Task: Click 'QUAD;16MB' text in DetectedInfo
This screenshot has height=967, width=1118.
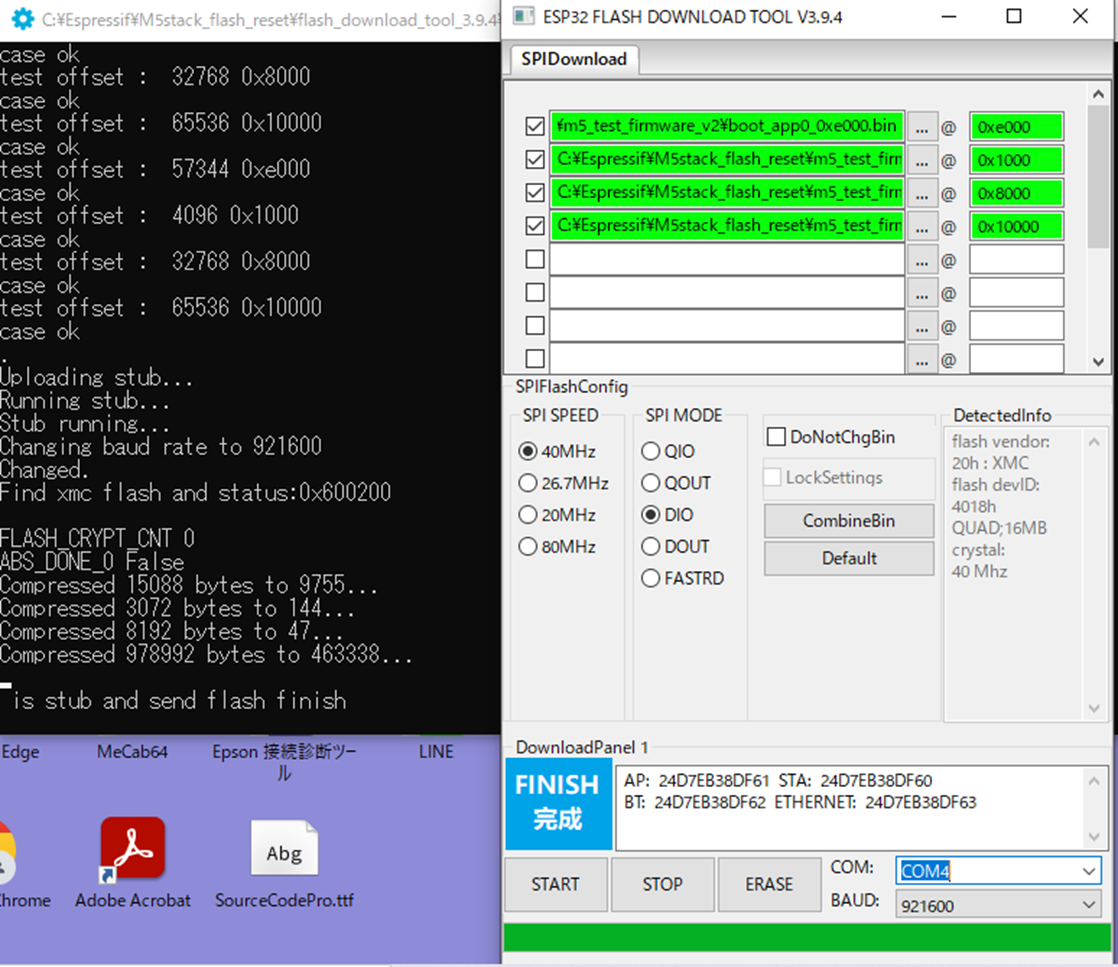Action: (999, 528)
